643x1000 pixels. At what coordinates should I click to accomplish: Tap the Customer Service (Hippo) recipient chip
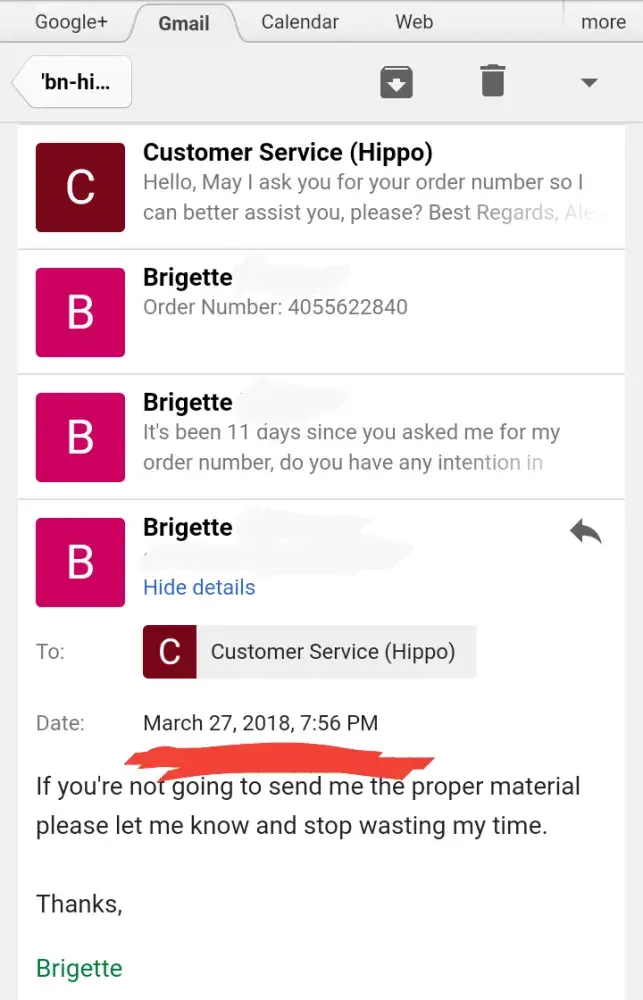point(332,652)
